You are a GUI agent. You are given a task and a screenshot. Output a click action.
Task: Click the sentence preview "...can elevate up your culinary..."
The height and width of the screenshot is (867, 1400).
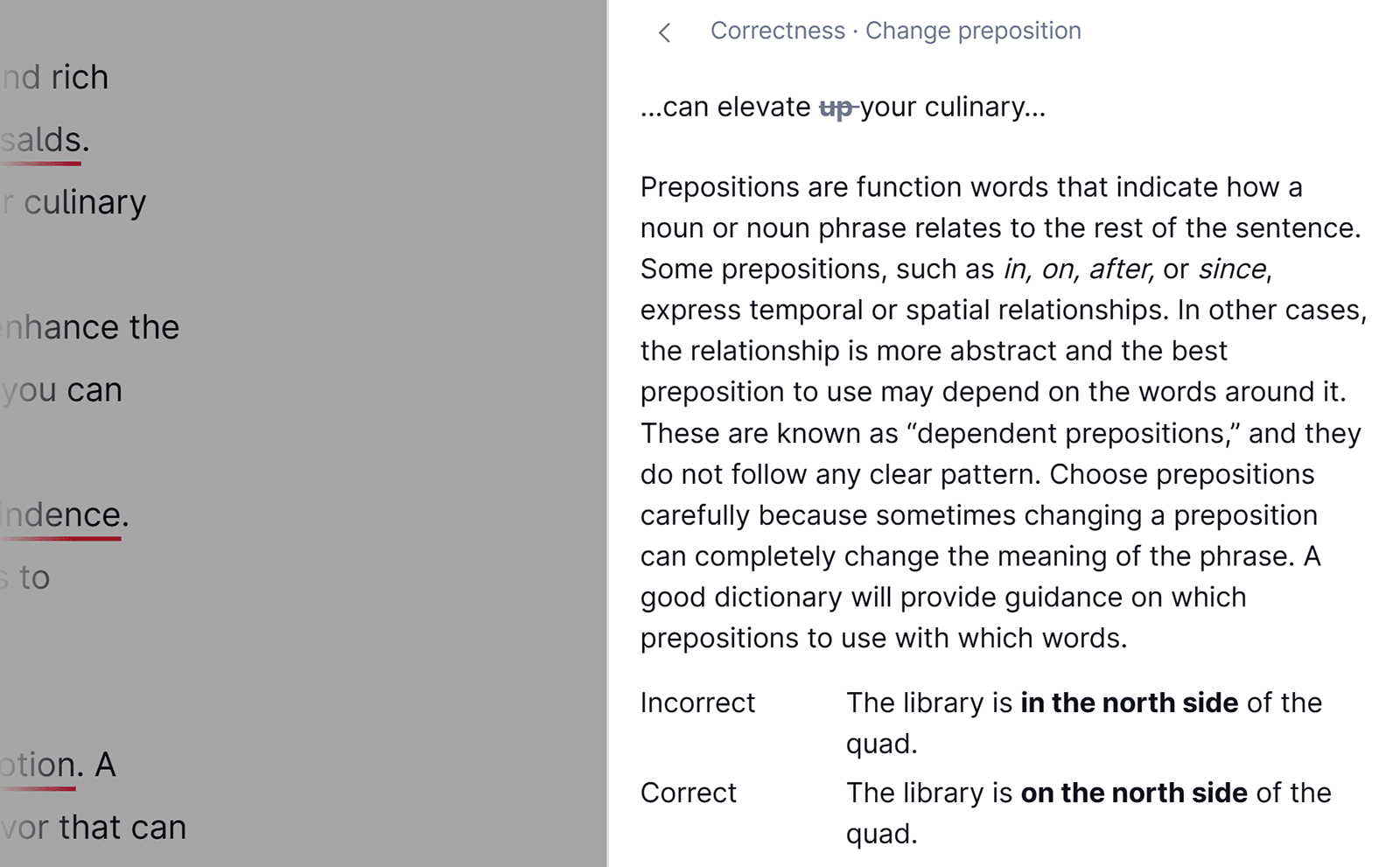click(x=843, y=107)
